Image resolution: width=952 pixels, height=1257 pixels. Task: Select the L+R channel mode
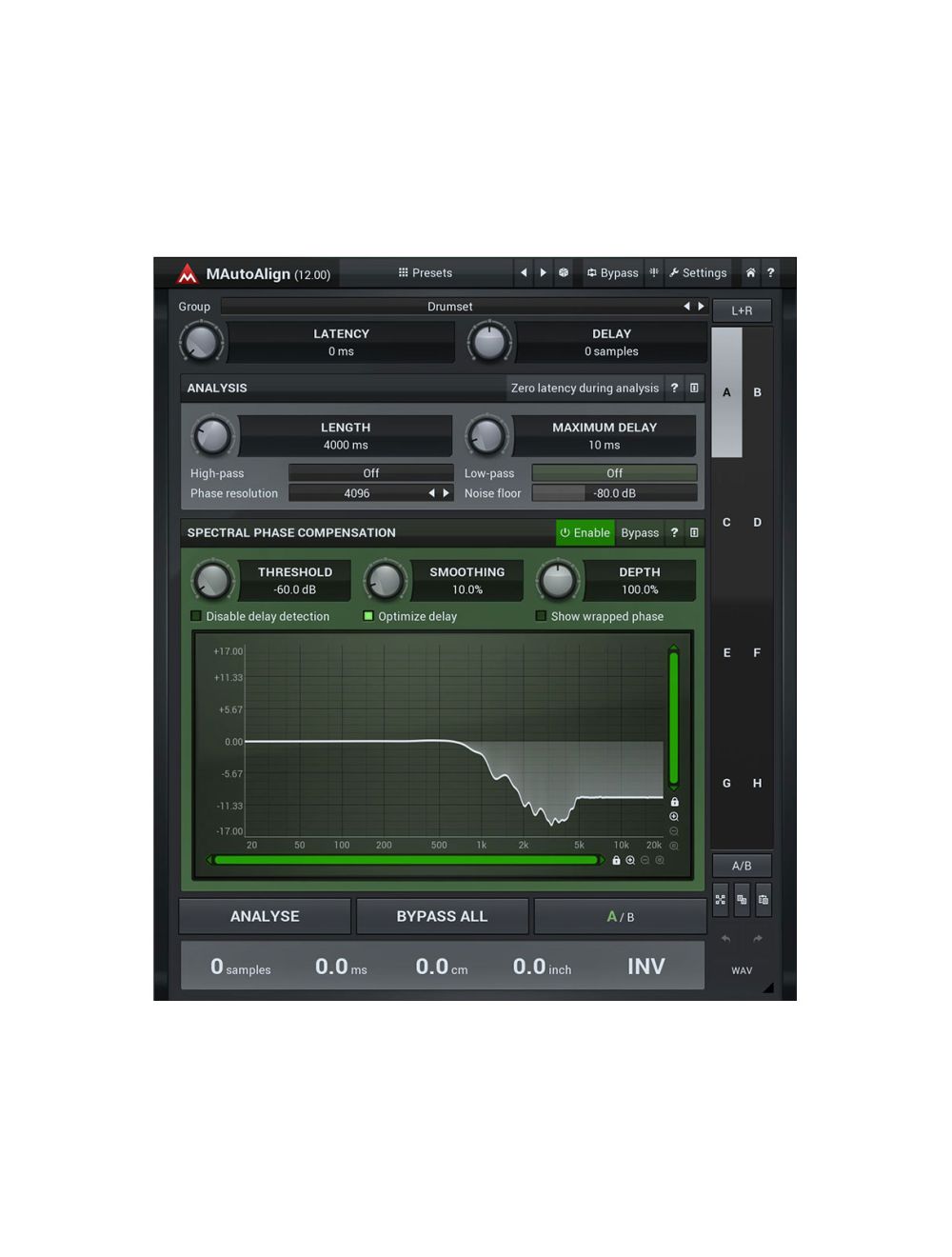point(742,309)
